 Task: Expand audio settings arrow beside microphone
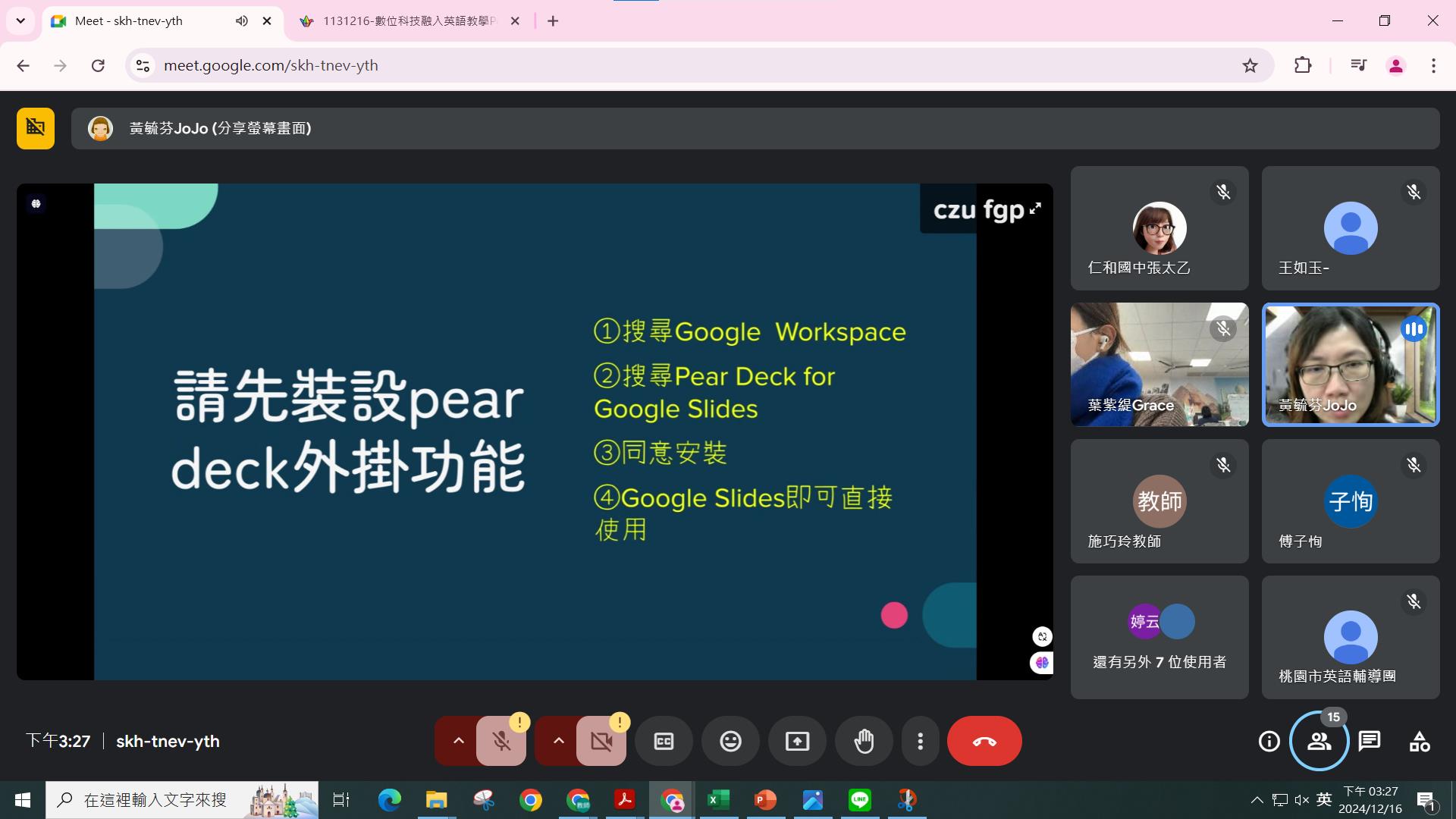point(458,742)
